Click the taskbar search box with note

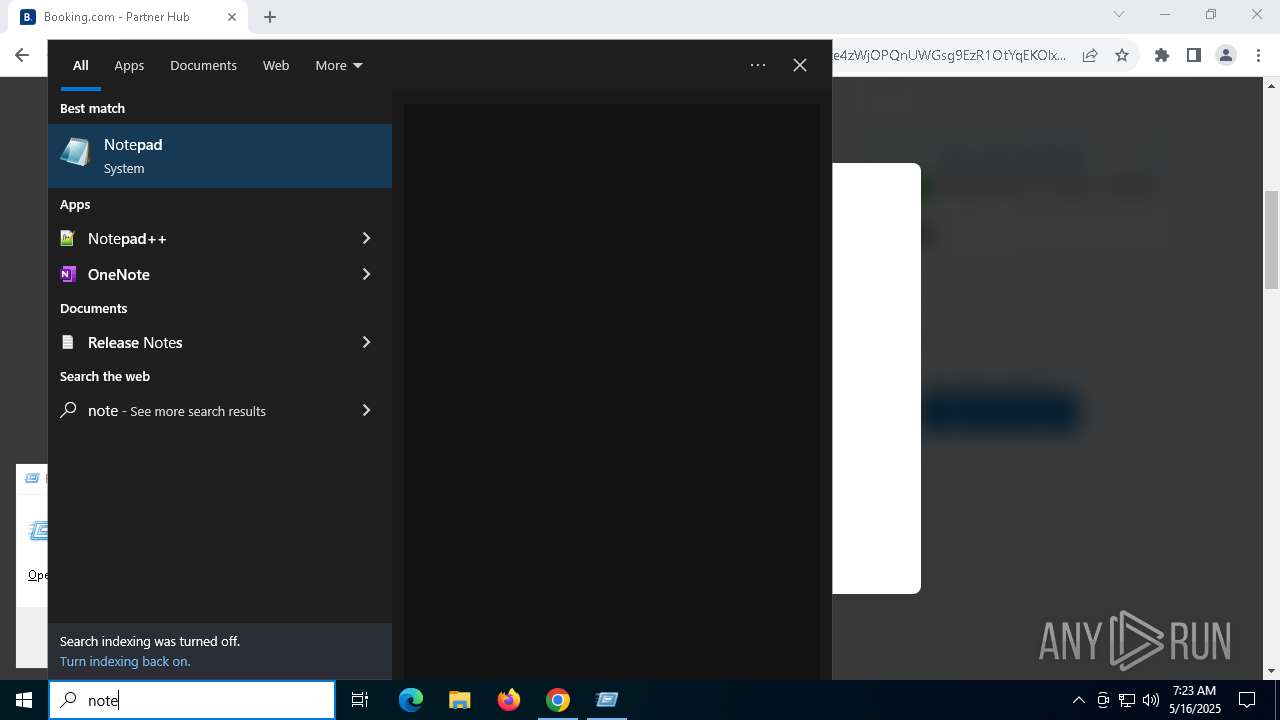coord(192,700)
